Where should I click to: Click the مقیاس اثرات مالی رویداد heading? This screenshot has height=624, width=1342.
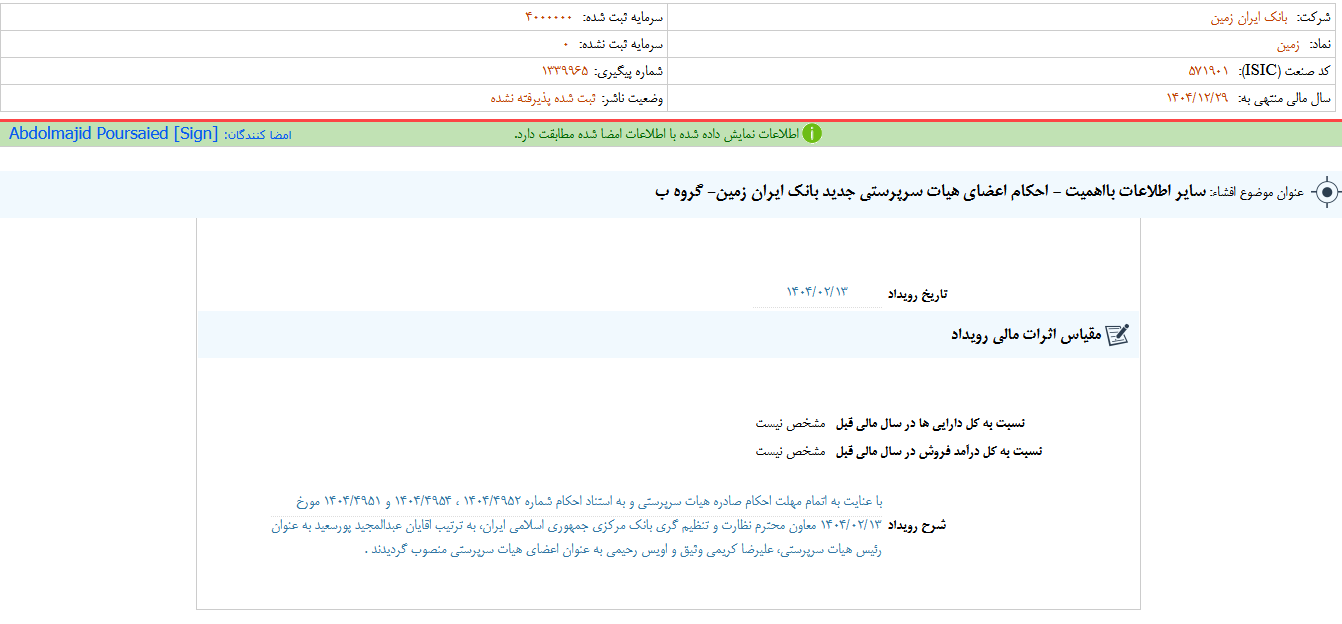click(1026, 335)
